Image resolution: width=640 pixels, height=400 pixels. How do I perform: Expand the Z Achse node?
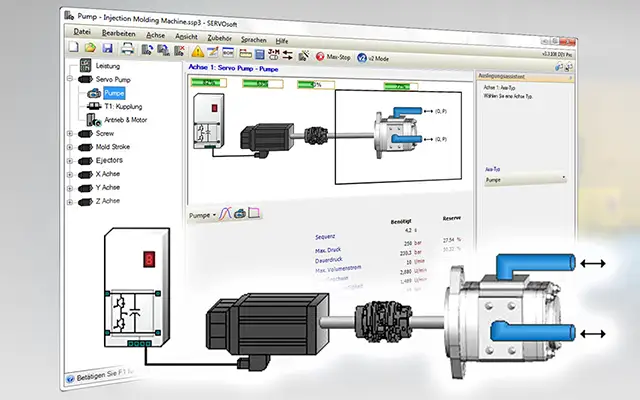click(x=70, y=202)
